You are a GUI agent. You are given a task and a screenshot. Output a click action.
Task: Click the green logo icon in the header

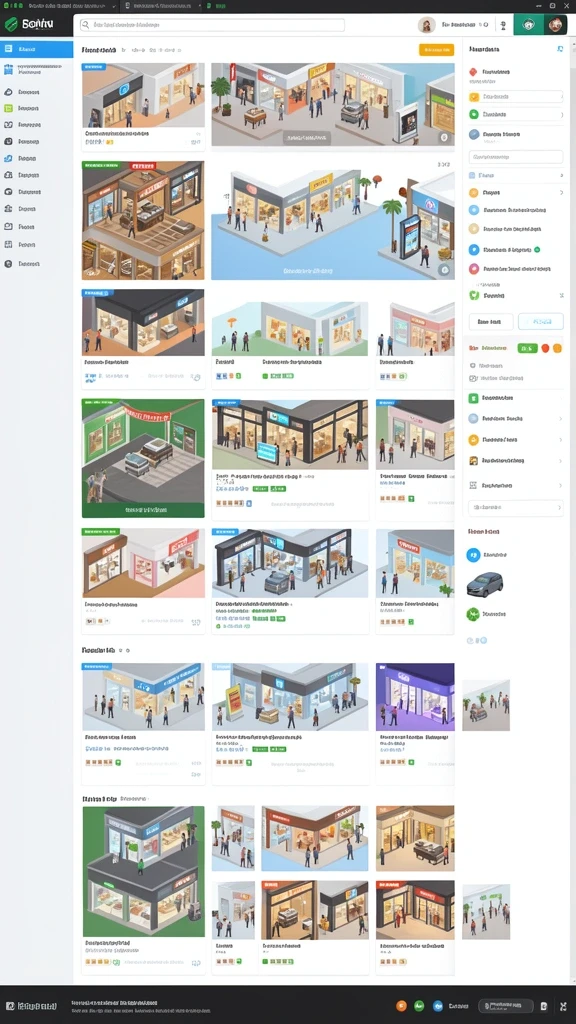pos(11,25)
